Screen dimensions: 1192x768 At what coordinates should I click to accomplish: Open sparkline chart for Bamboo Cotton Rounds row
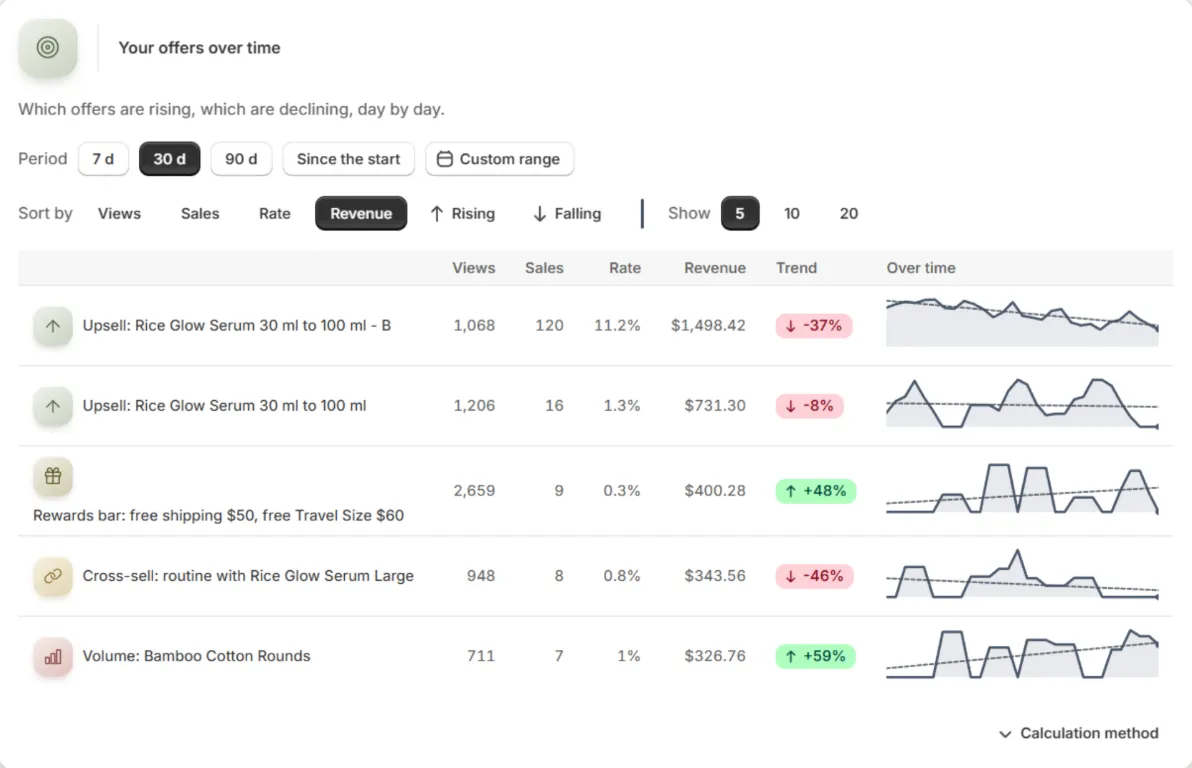point(1022,654)
